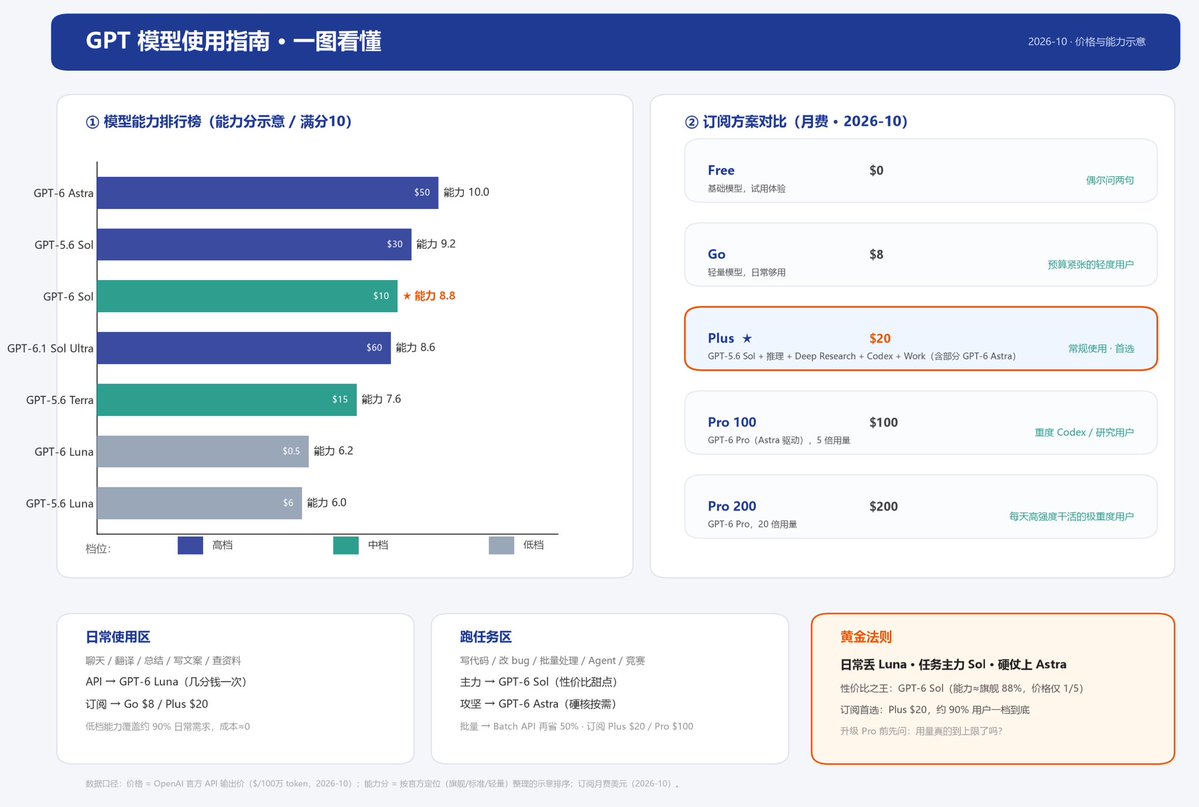This screenshot has height=807, width=1199.
Task: Select the 高档 blue legend swatch
Action: click(190, 545)
